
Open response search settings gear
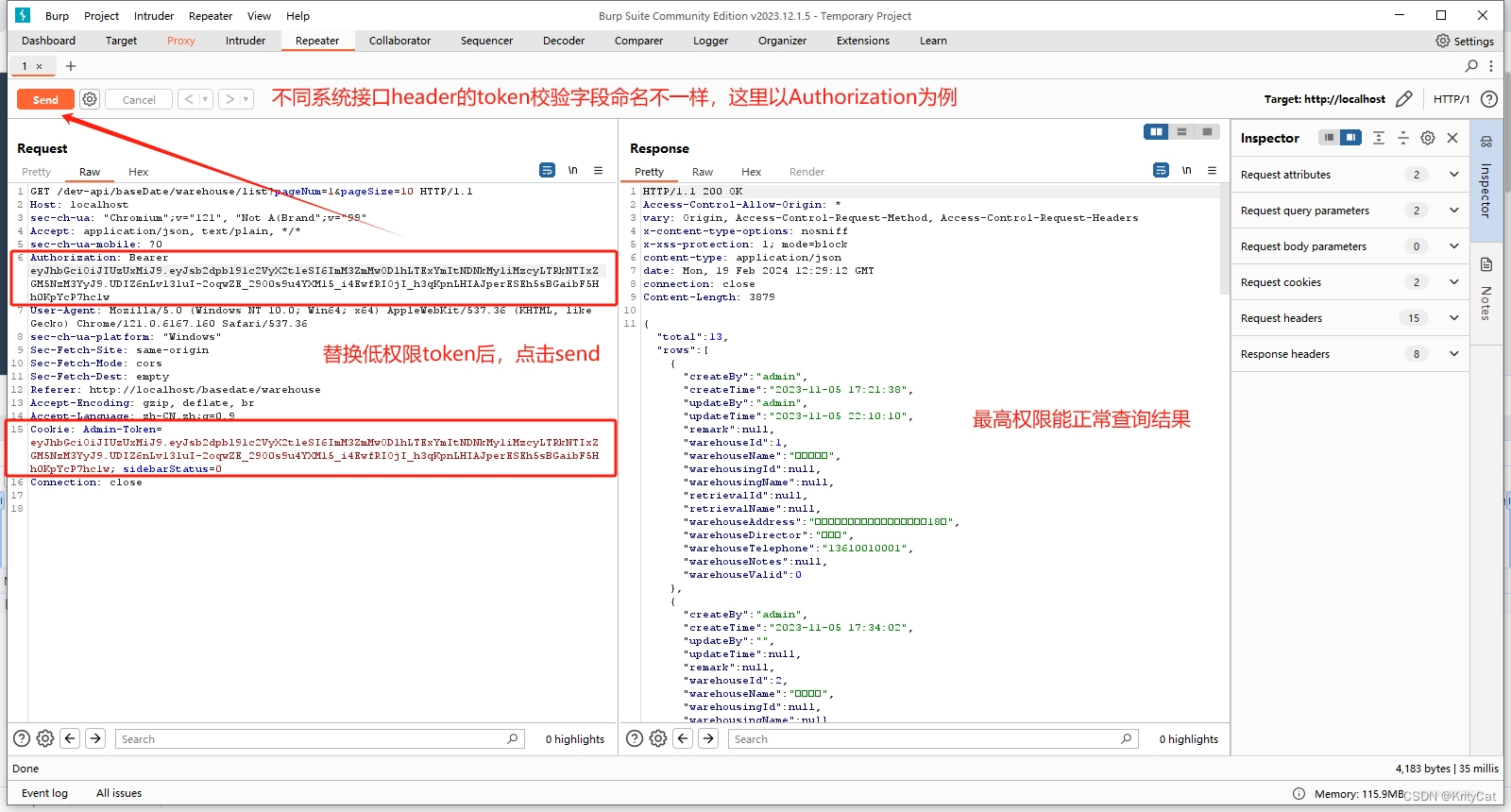tap(658, 738)
